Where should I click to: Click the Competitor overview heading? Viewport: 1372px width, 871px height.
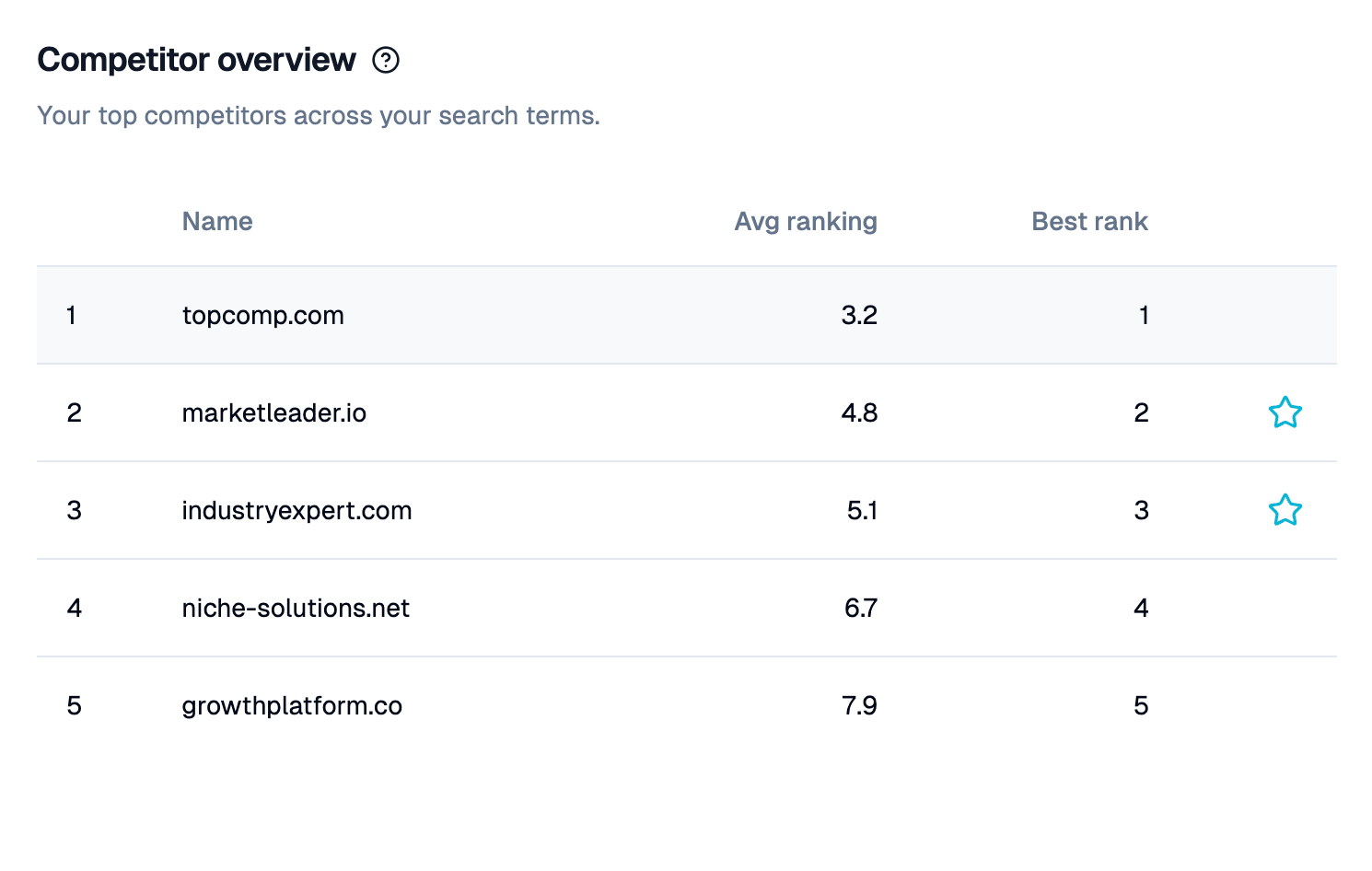coord(196,59)
